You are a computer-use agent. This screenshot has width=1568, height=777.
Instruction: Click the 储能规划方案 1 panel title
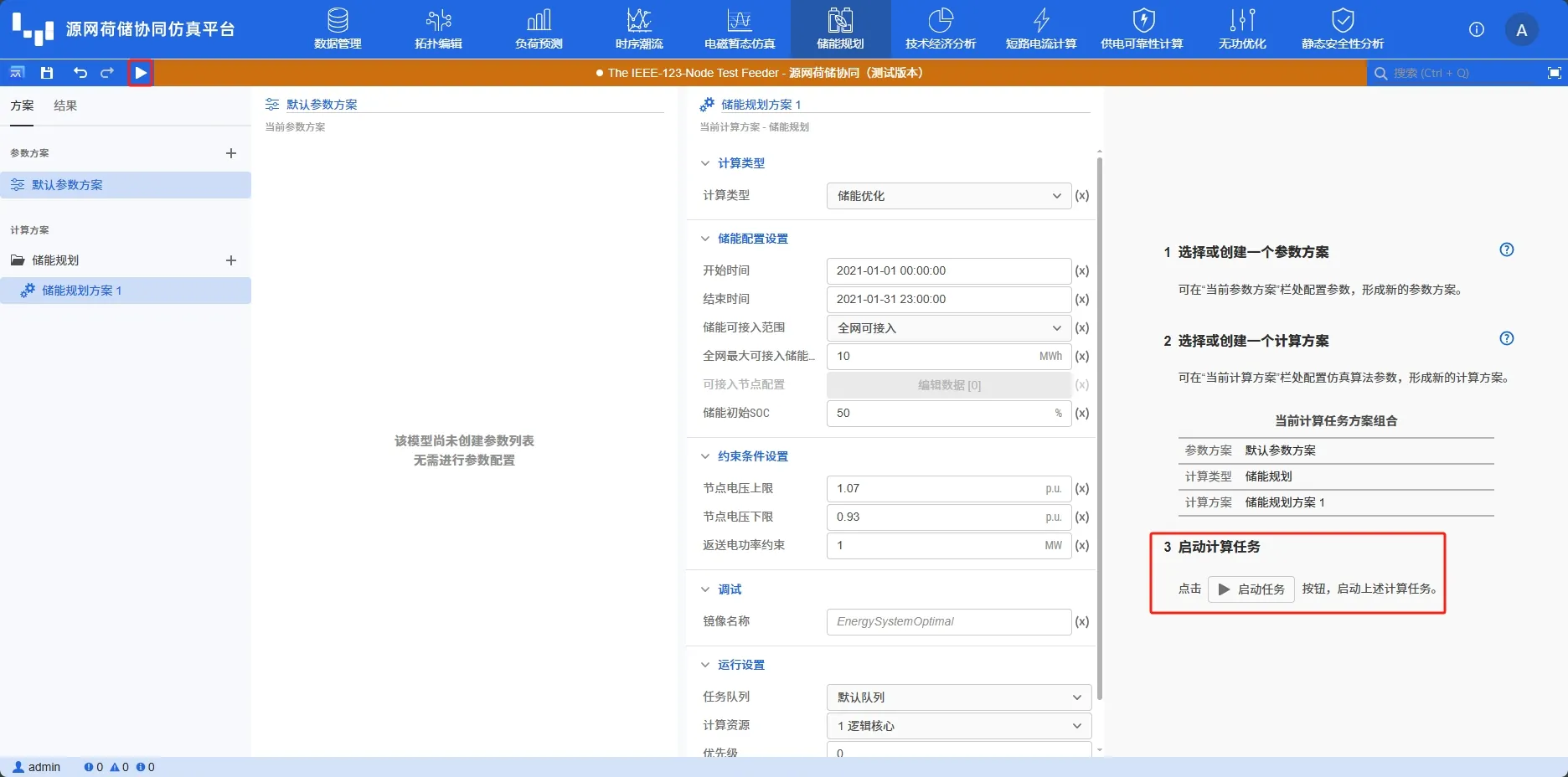(x=761, y=105)
